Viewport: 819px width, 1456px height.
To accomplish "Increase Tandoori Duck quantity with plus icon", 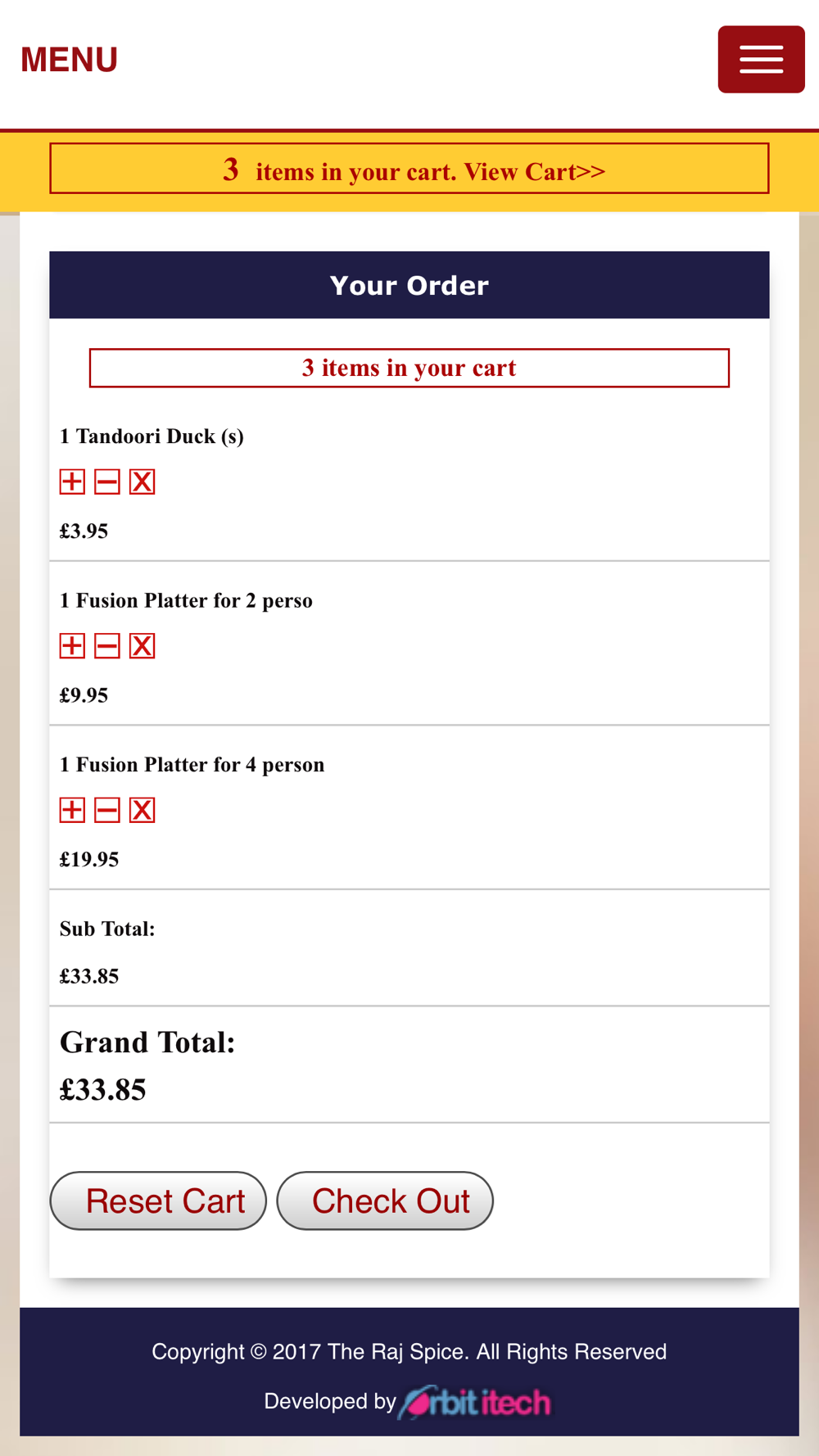I will 72,482.
